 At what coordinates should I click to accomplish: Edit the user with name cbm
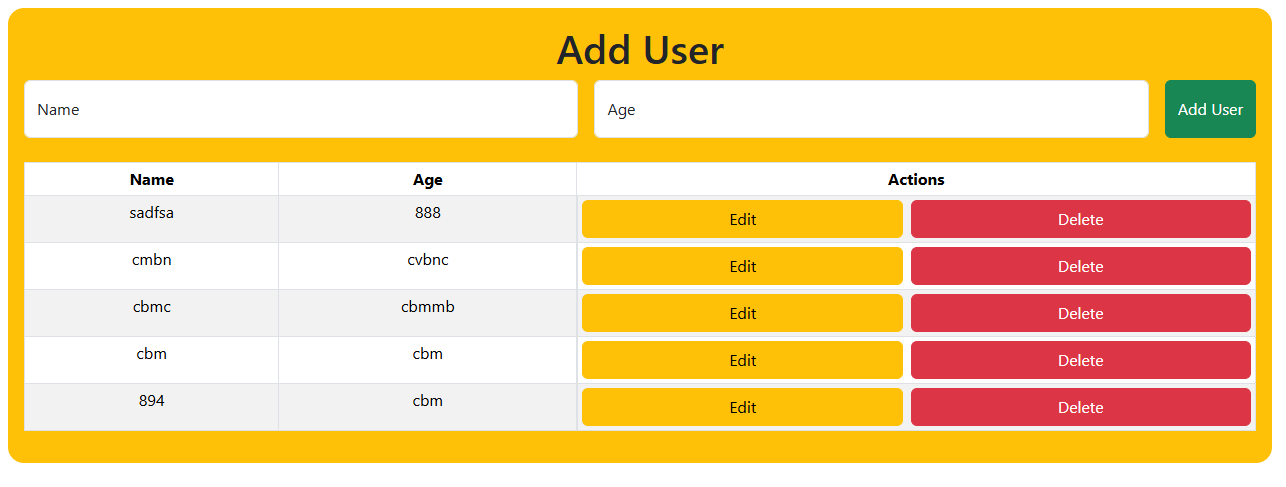[742, 360]
